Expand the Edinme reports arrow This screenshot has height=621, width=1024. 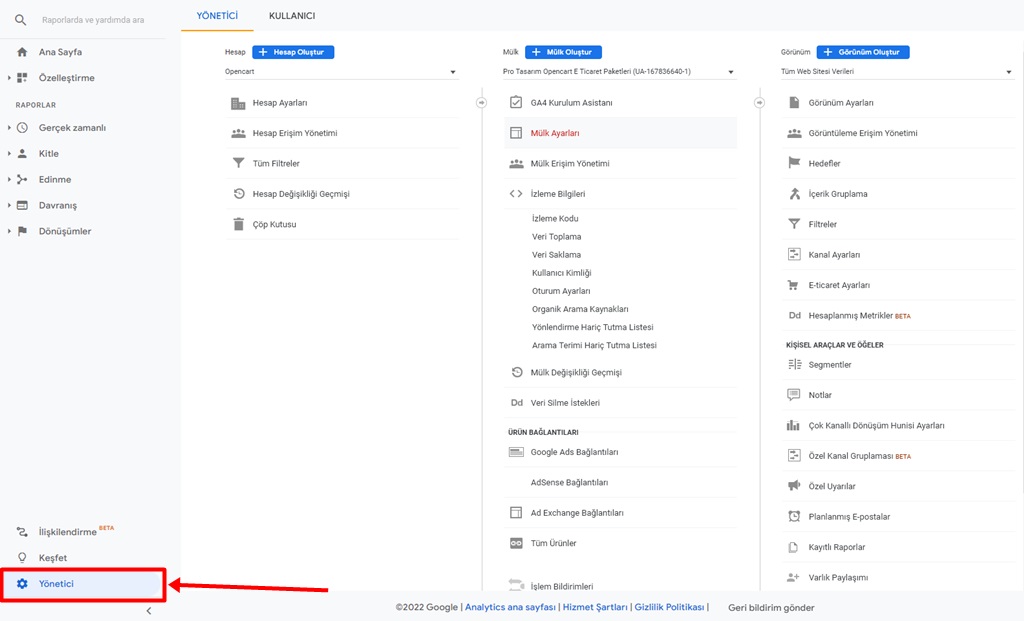[x=8, y=180]
